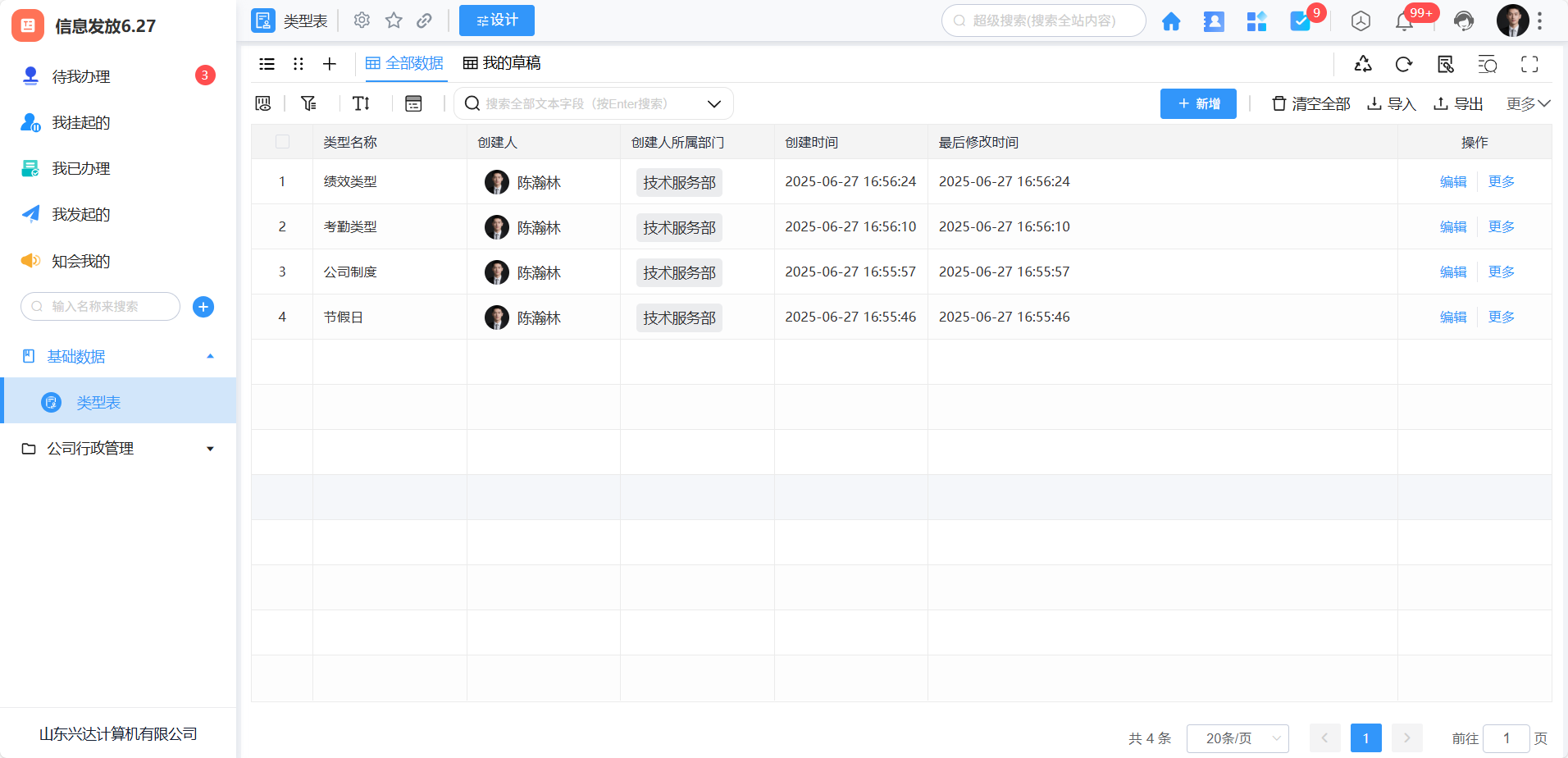1568x758 pixels.
Task: Copy link using chain icon
Action: [x=424, y=21]
